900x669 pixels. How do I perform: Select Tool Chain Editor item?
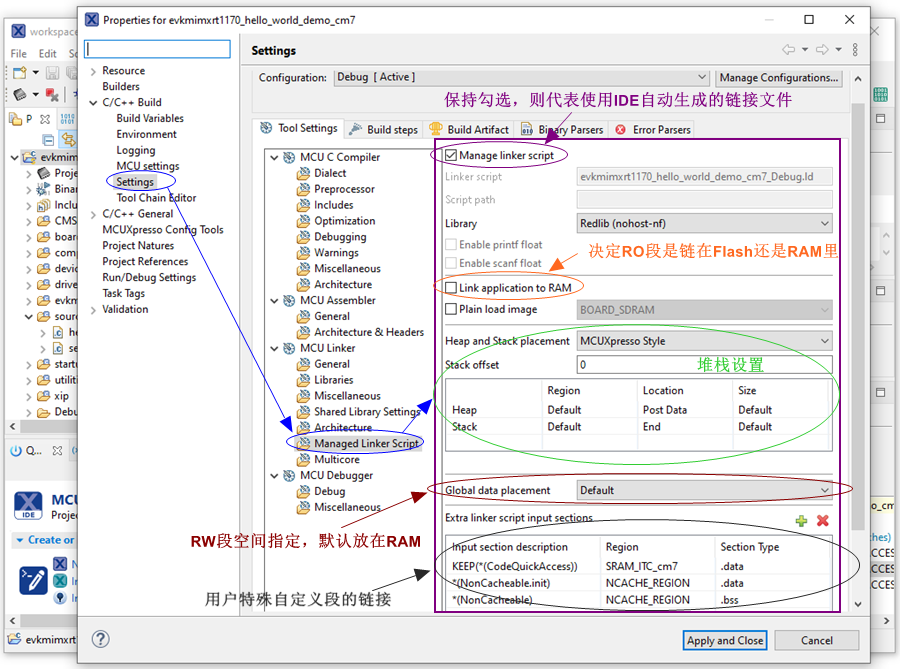tap(156, 198)
